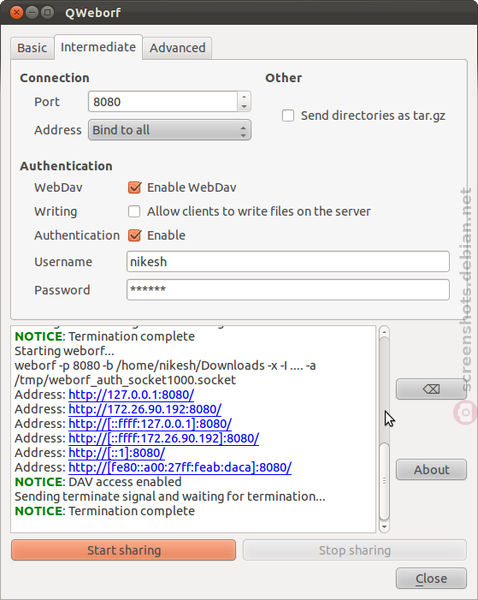Disable the Authentication Enable checkbox
Image resolution: width=478 pixels, height=600 pixels.
(134, 235)
